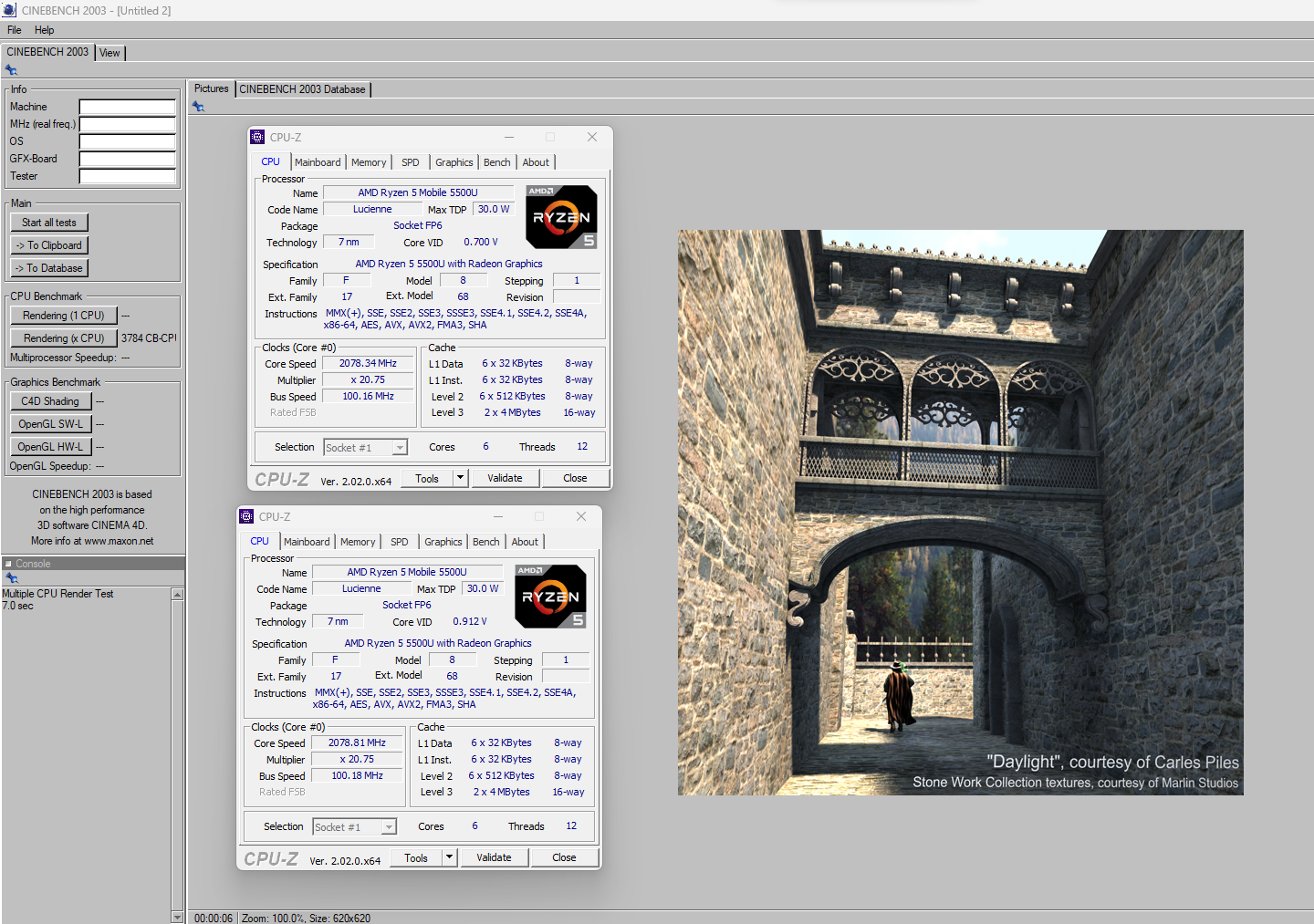Run the Rendering (1 CPU) benchmark
Image resolution: width=1314 pixels, height=924 pixels.
[x=64, y=316]
